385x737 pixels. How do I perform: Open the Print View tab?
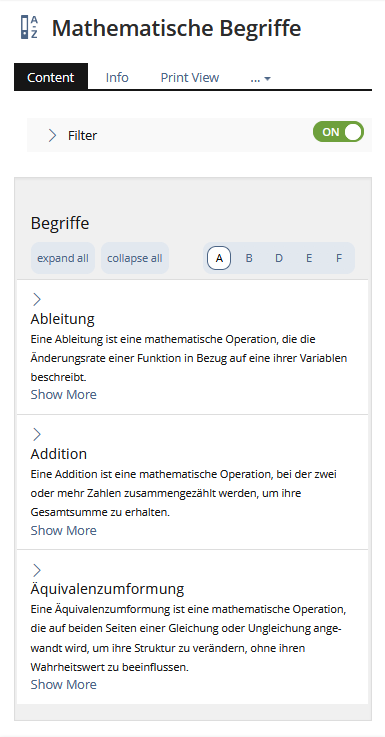click(x=190, y=78)
